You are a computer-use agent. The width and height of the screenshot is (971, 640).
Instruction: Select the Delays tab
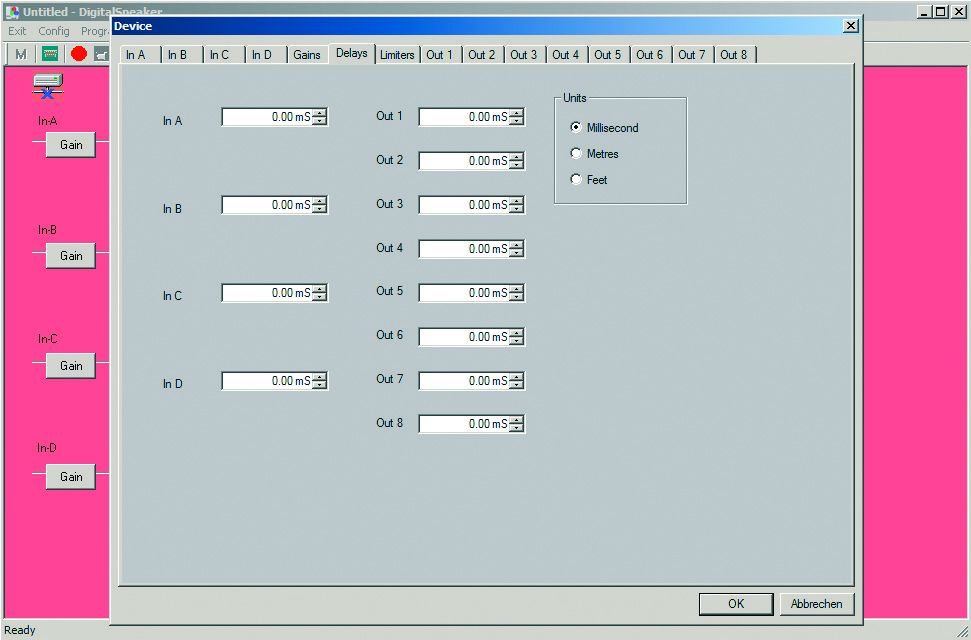click(x=352, y=53)
